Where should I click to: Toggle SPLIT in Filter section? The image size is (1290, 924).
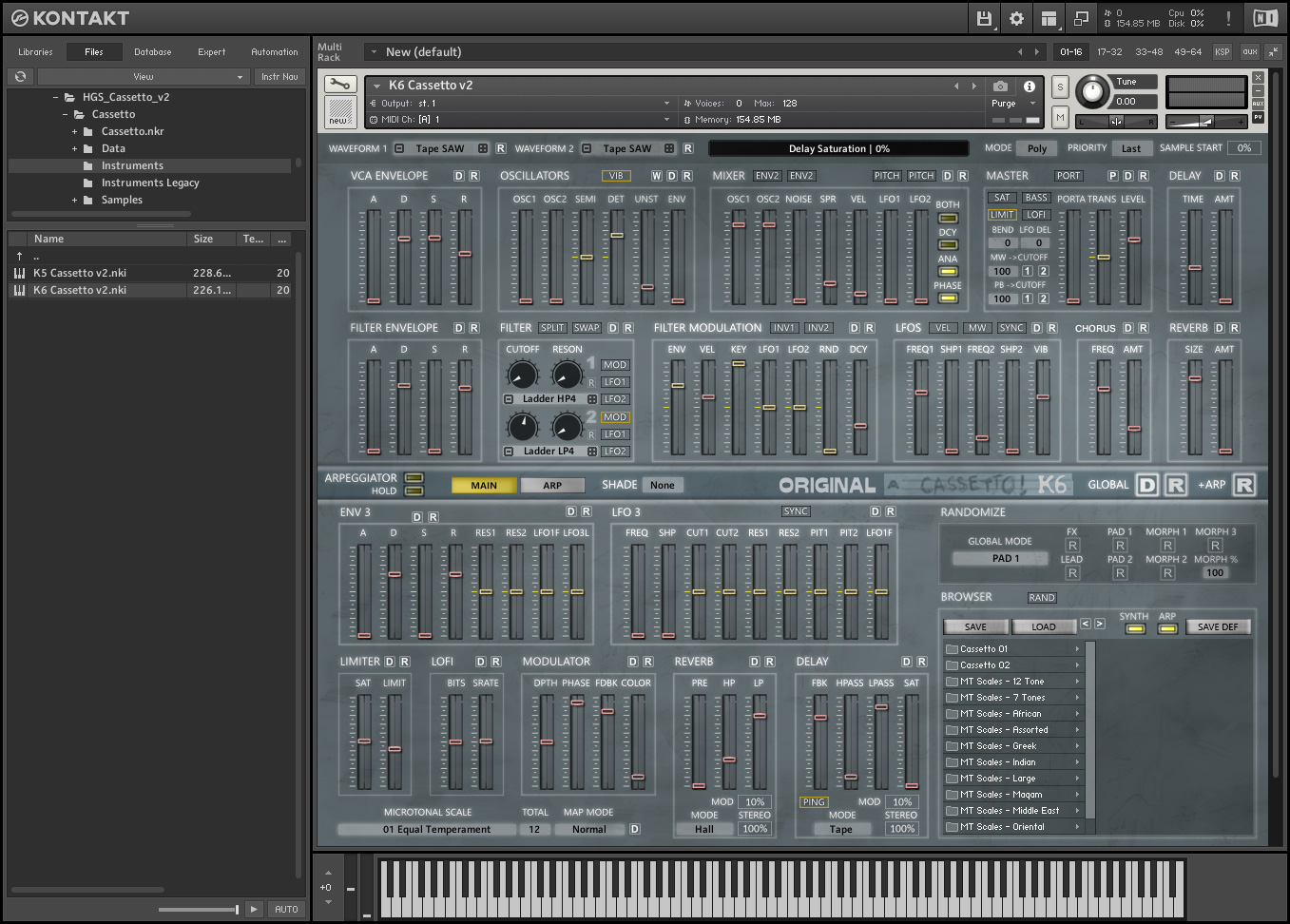[x=552, y=328]
